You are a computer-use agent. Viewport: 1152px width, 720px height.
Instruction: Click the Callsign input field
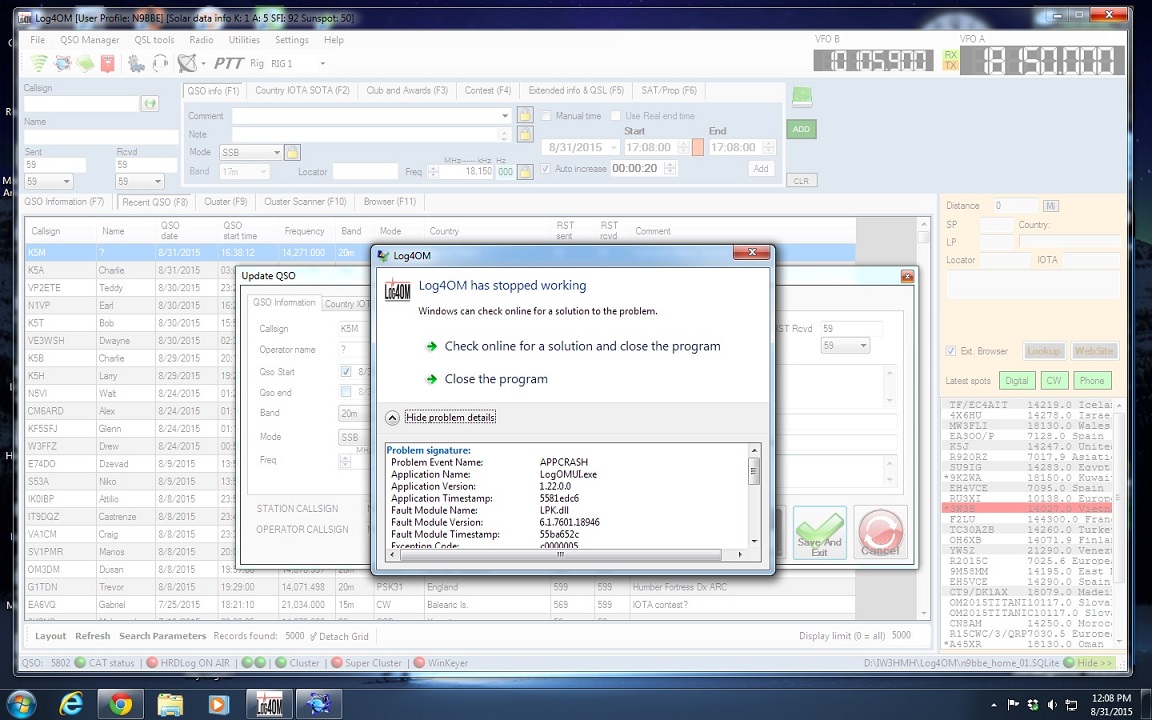pos(81,104)
